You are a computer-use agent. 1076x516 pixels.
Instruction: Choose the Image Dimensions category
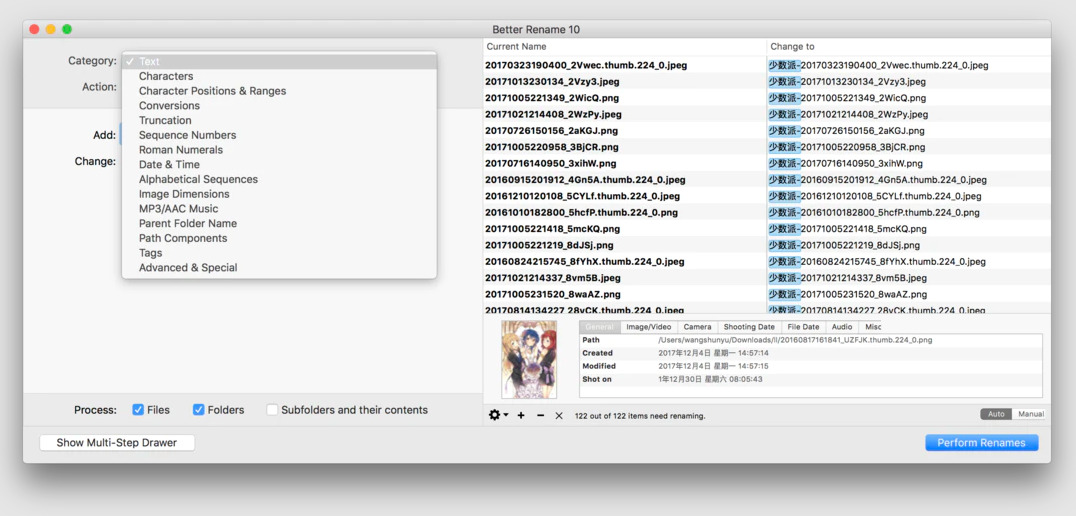[279, 194]
